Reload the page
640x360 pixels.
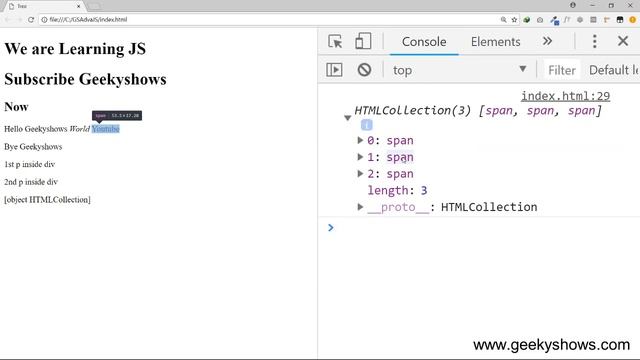(31, 19)
